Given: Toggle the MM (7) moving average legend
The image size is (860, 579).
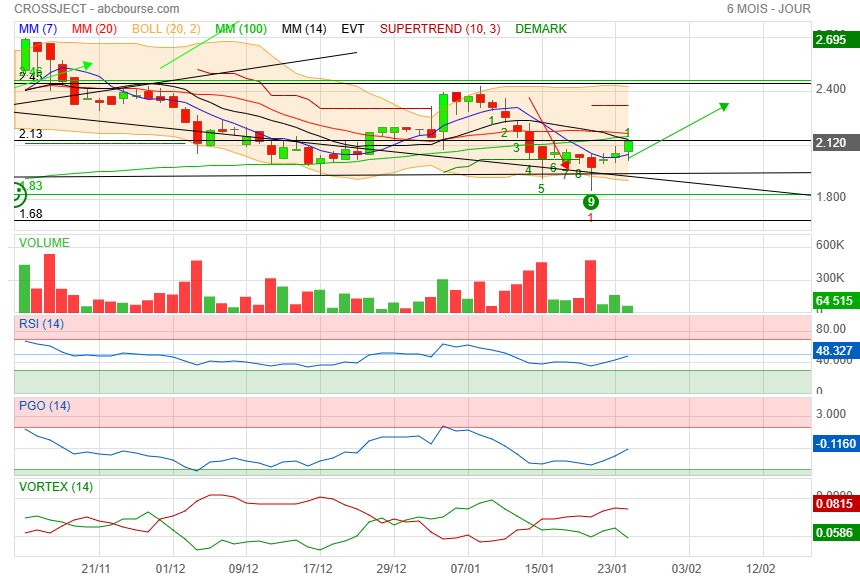Looking at the screenshot, I should (39, 29).
